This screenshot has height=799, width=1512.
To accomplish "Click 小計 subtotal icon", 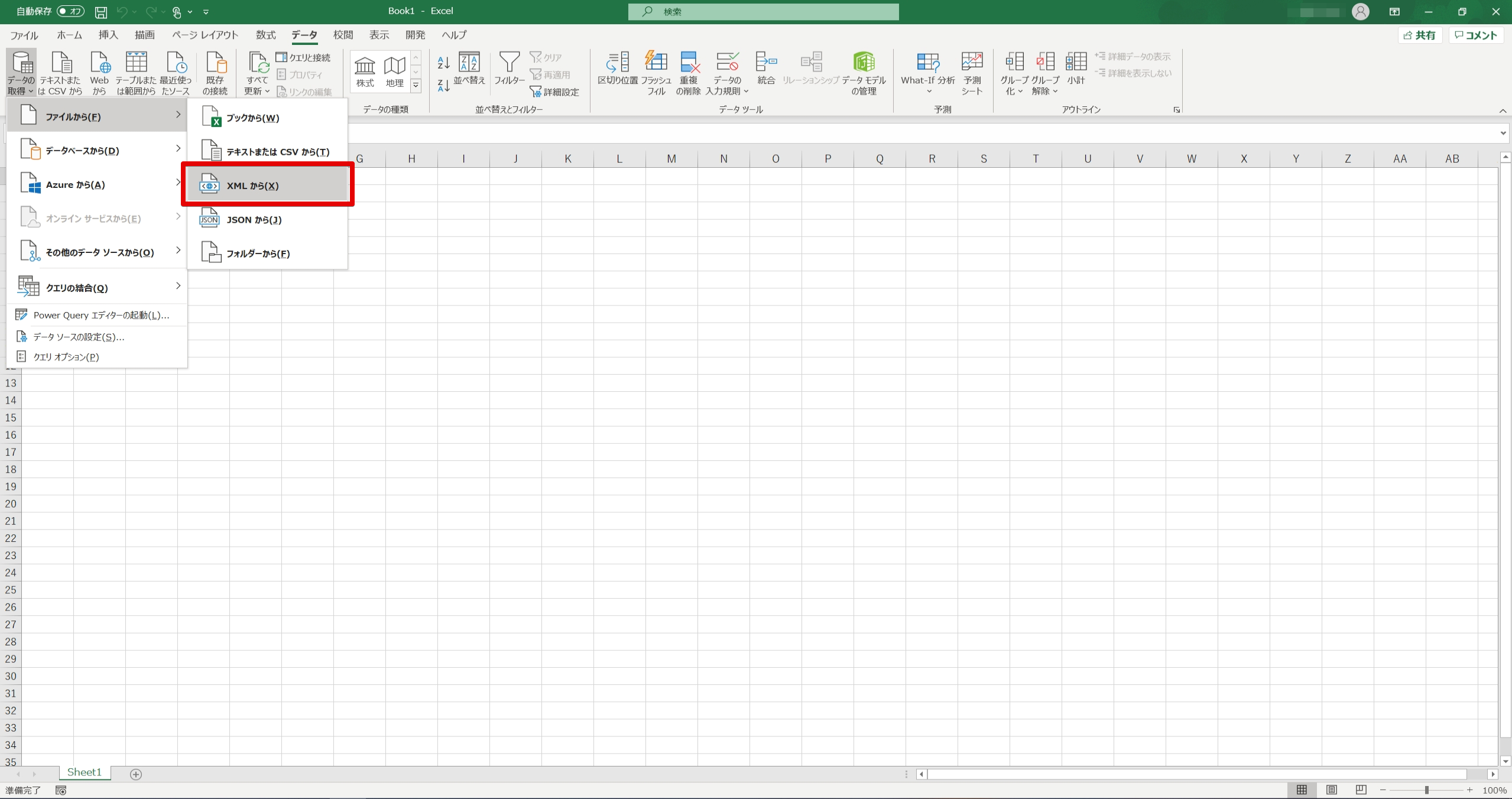I will tap(1076, 69).
